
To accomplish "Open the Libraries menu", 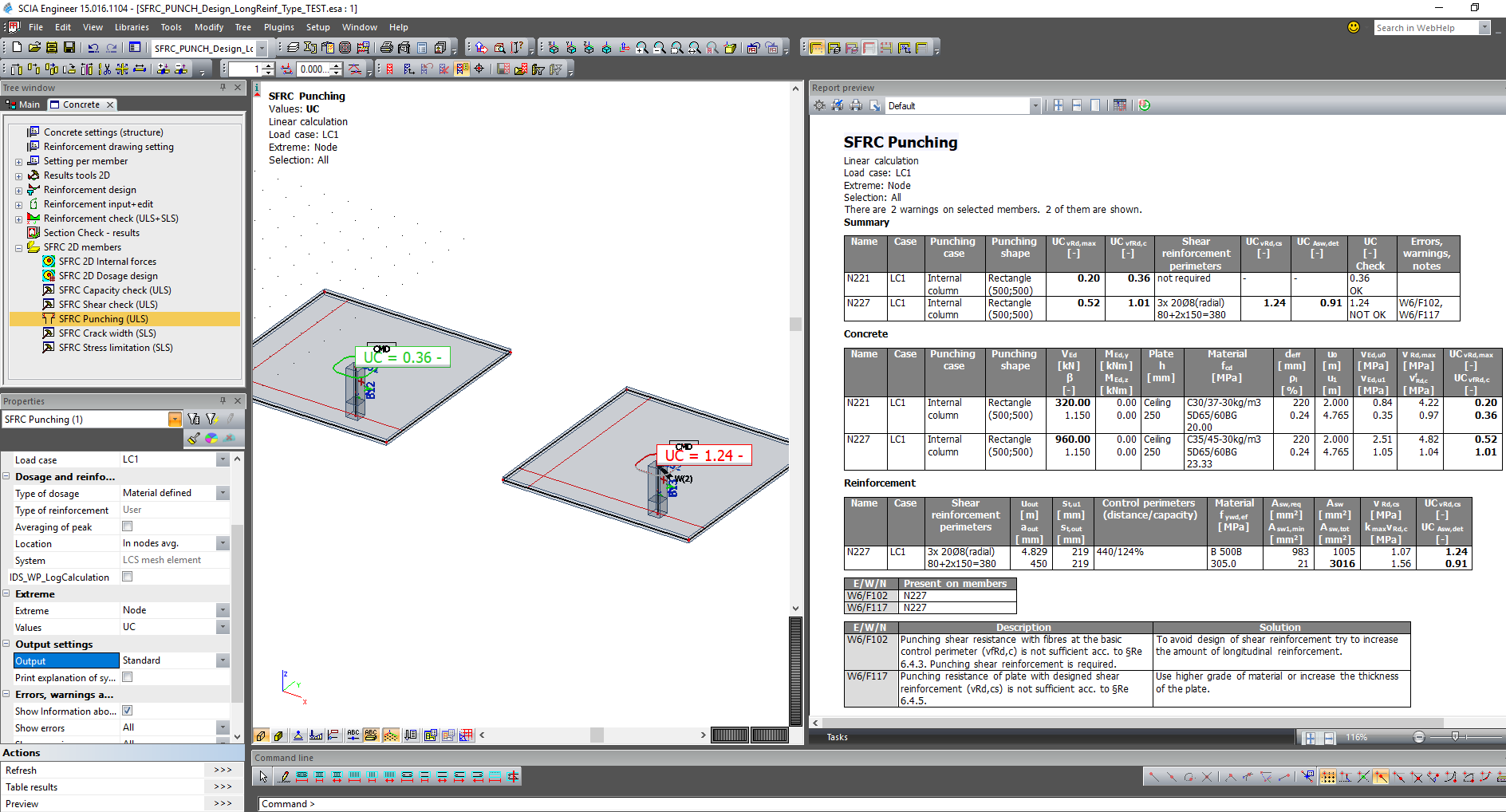I will (x=132, y=27).
